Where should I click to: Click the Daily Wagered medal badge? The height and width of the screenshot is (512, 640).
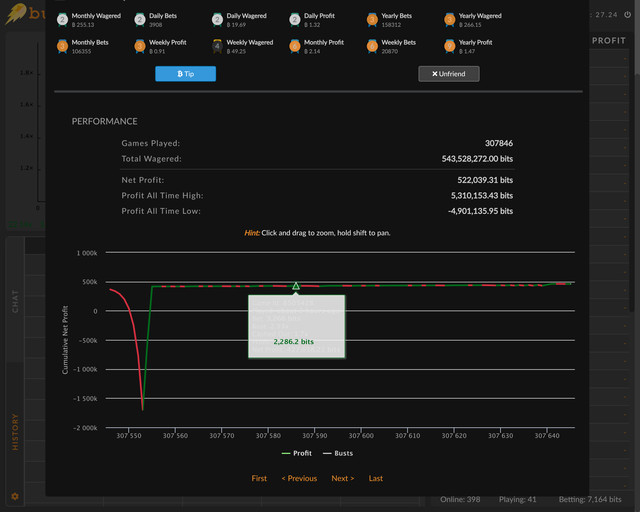coord(217,19)
